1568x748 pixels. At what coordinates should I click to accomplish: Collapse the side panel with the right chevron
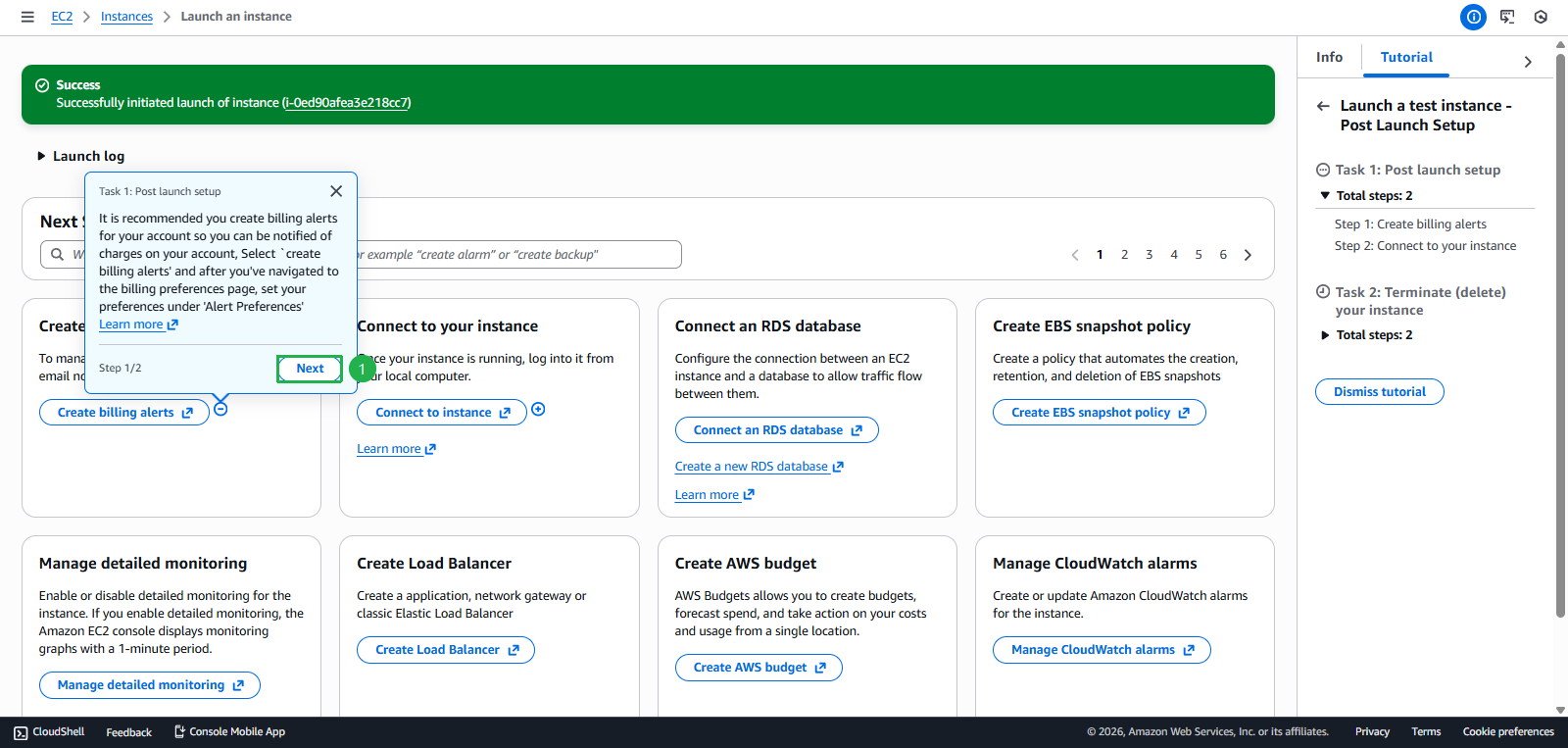pyautogui.click(x=1527, y=62)
